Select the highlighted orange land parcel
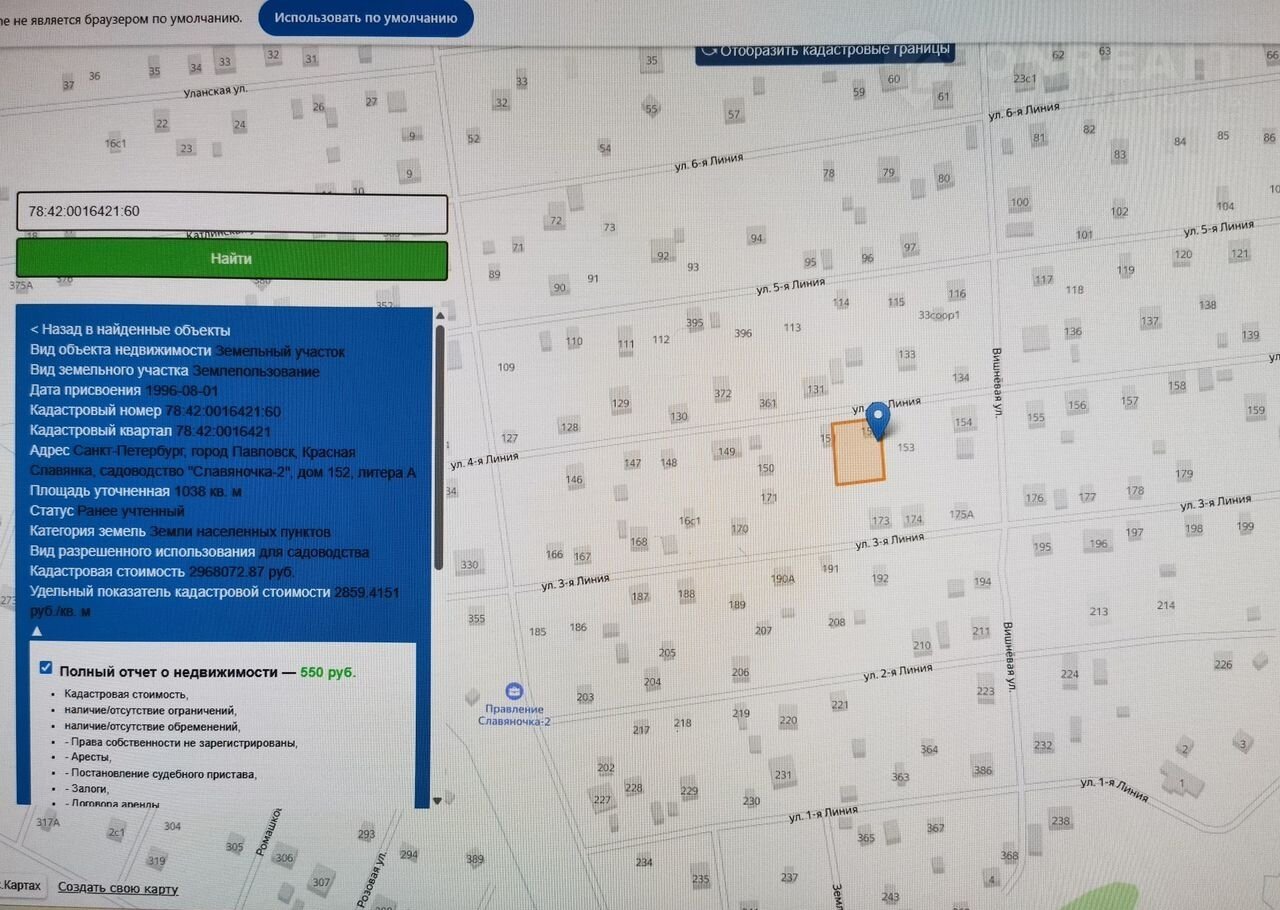The image size is (1280, 910). (859, 455)
